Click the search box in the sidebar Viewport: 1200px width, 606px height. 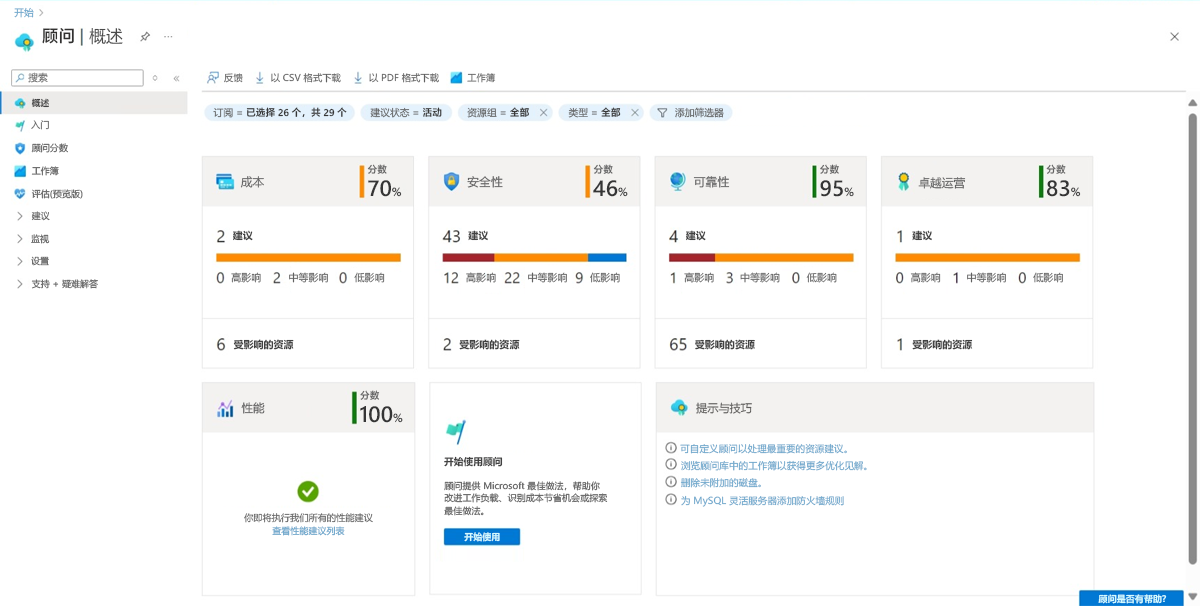click(78, 78)
